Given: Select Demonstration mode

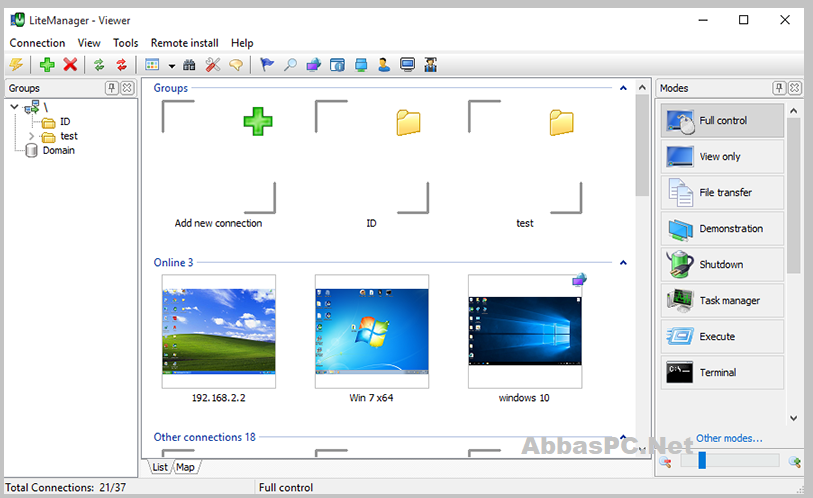Looking at the screenshot, I should 722,228.
